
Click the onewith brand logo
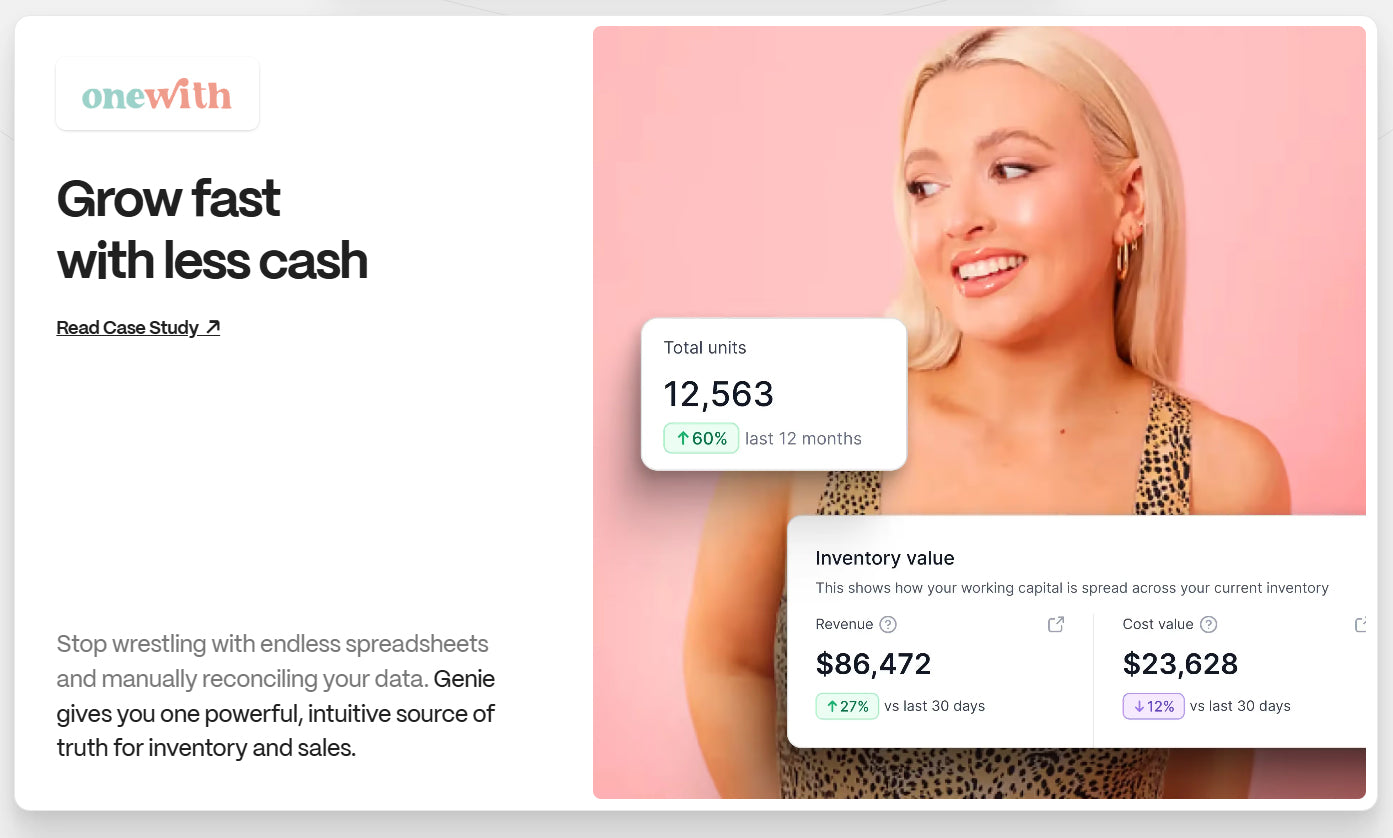[157, 94]
